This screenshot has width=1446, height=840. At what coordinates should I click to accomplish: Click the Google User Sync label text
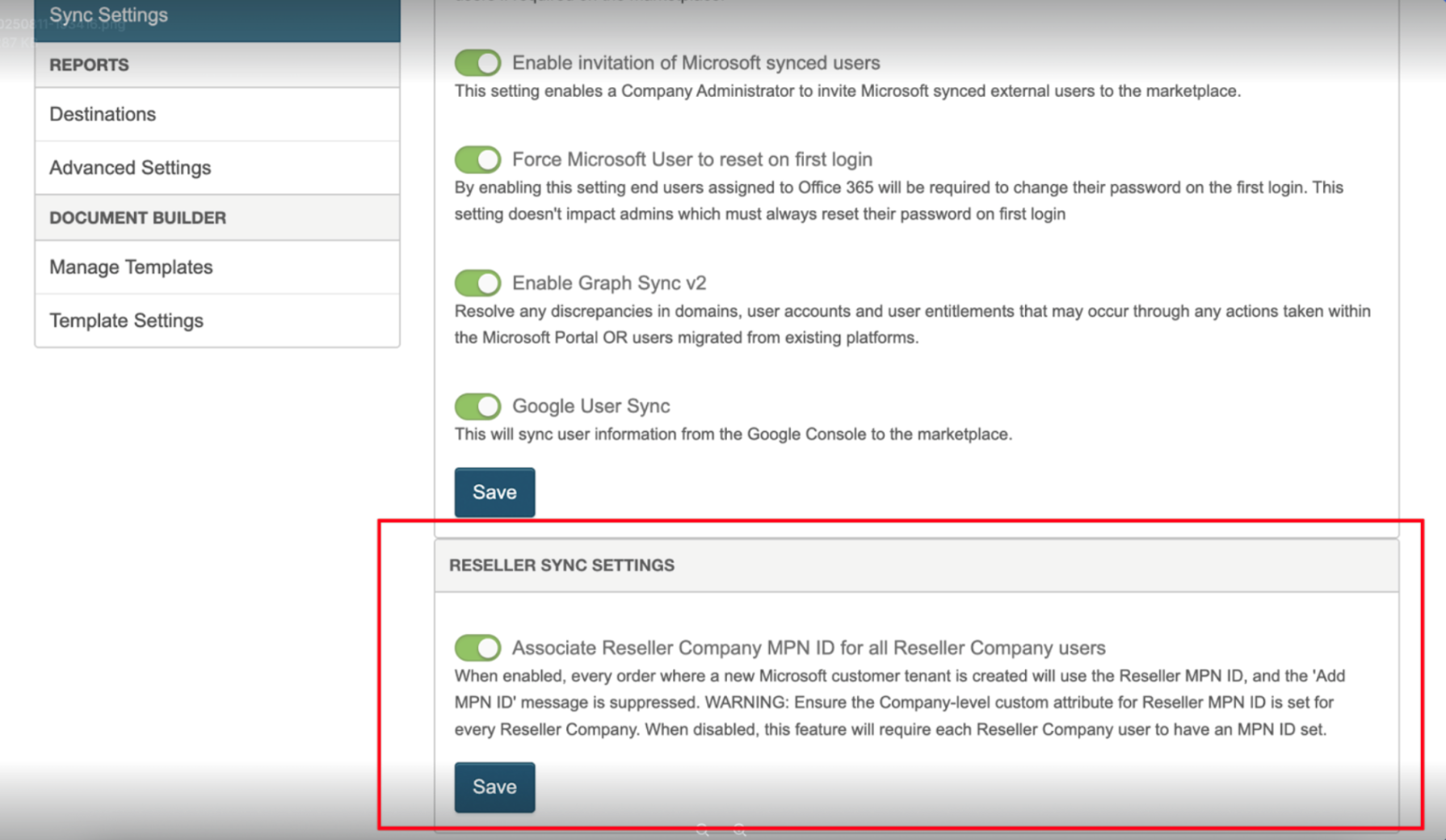pyautogui.click(x=591, y=406)
